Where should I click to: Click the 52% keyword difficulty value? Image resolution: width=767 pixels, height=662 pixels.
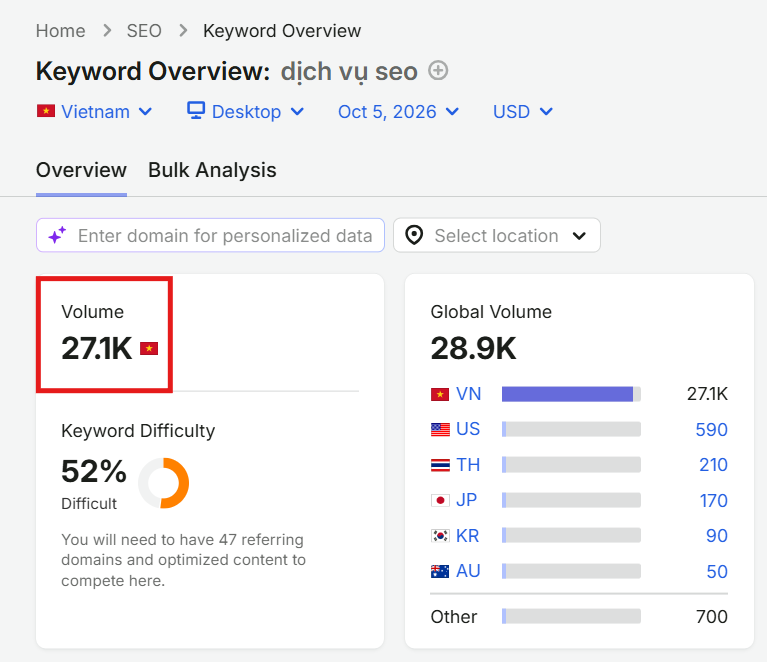(x=94, y=471)
